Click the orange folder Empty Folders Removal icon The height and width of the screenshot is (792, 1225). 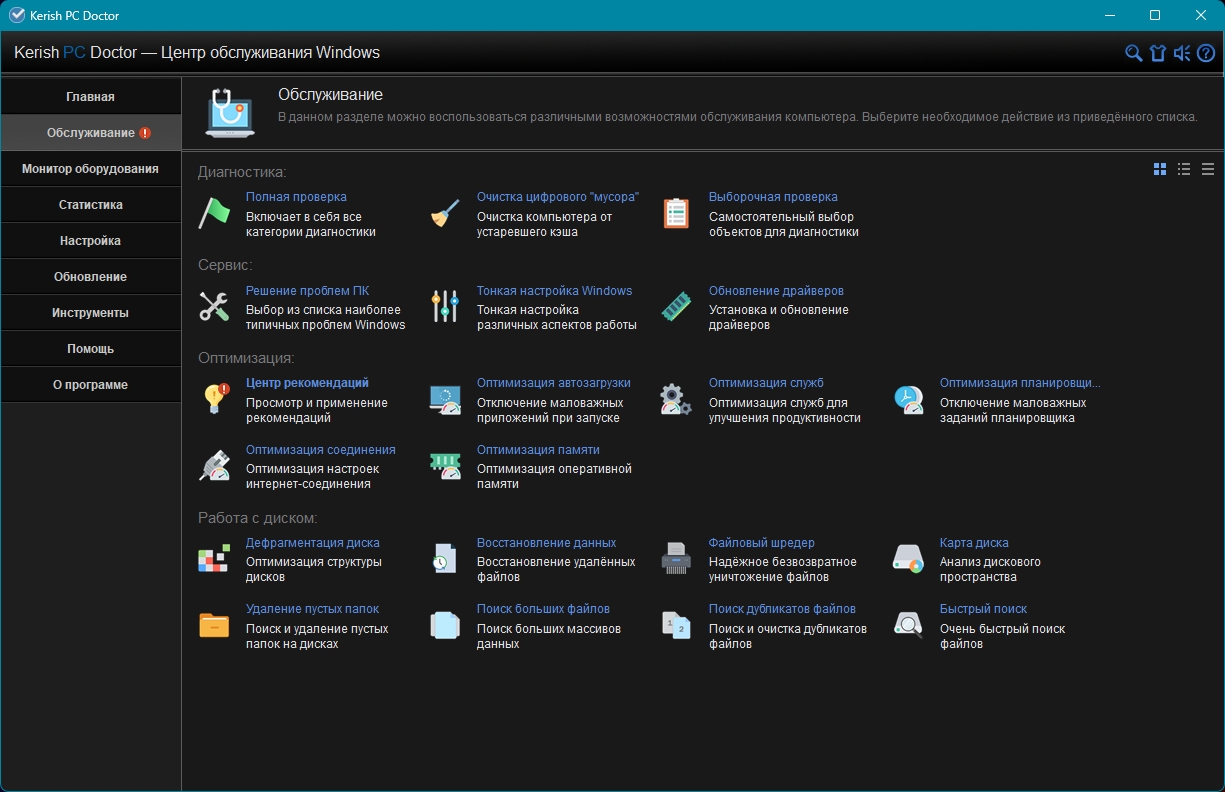(x=215, y=625)
